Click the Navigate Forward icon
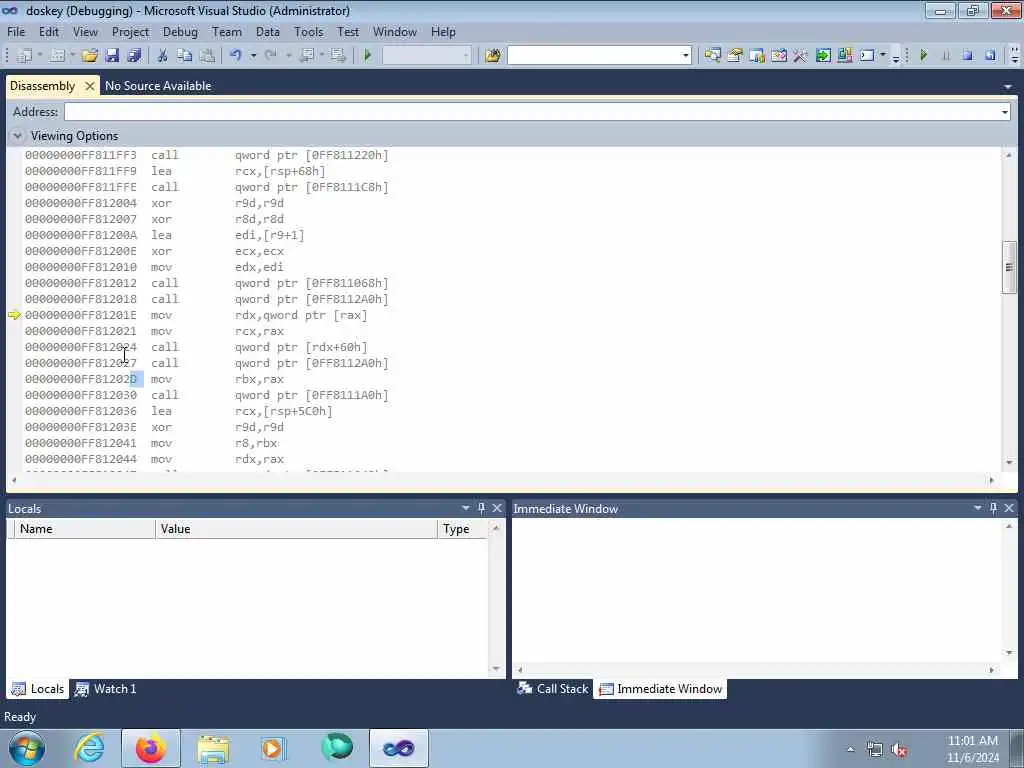1024x768 pixels. pyautogui.click(x=338, y=56)
